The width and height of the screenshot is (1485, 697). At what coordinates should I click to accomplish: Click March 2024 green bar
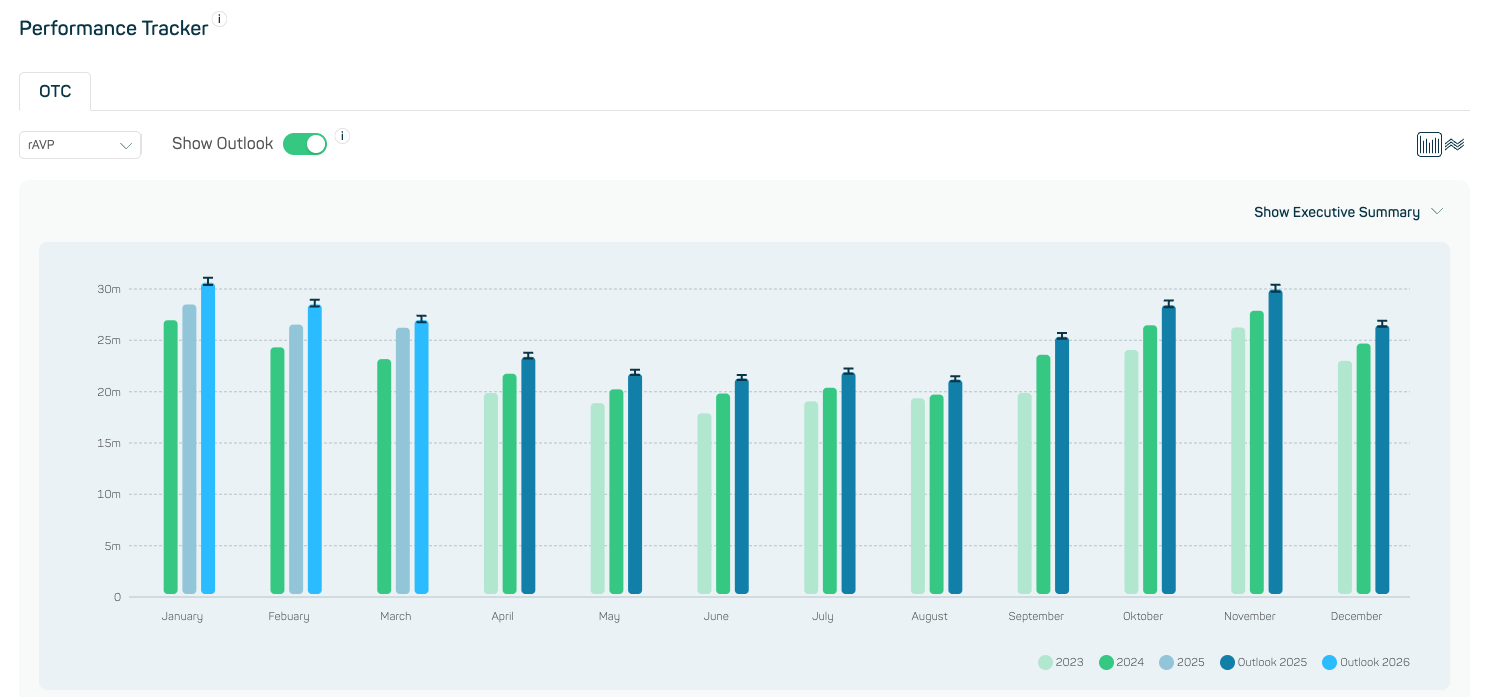coord(384,477)
